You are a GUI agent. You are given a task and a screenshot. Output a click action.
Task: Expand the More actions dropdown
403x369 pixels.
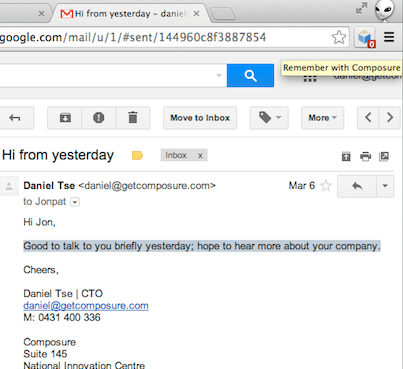(x=322, y=118)
